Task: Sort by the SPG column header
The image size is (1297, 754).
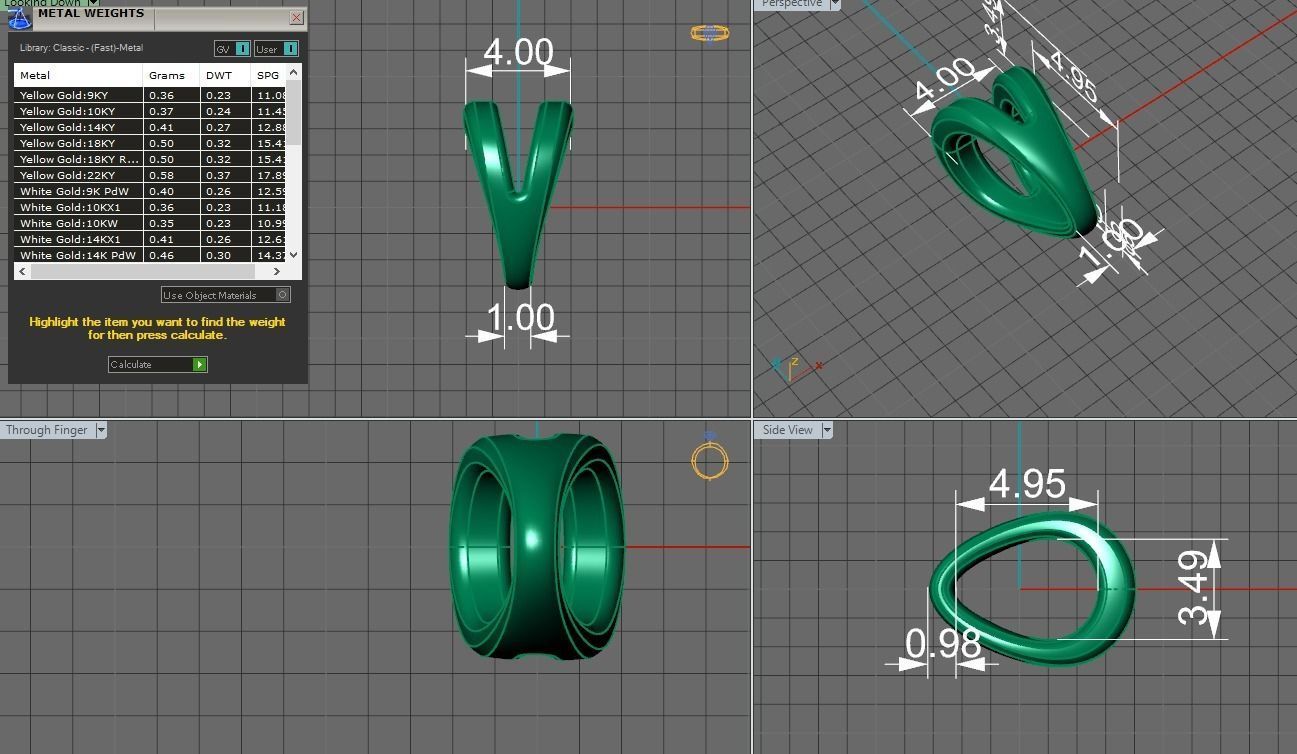Action: [x=269, y=75]
